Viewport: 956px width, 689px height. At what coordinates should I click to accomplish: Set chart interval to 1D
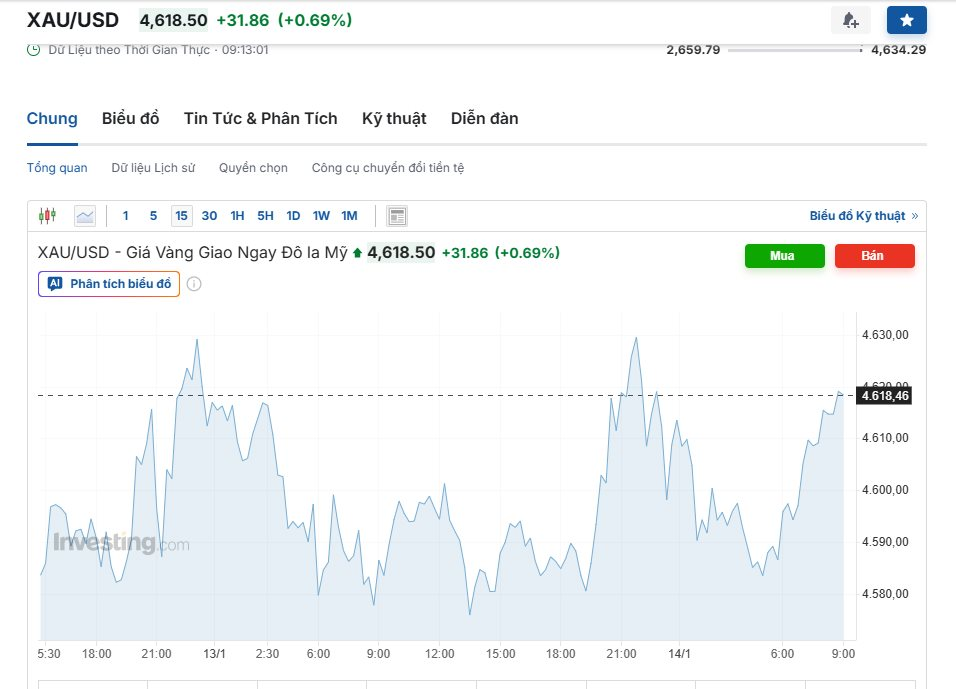293,215
